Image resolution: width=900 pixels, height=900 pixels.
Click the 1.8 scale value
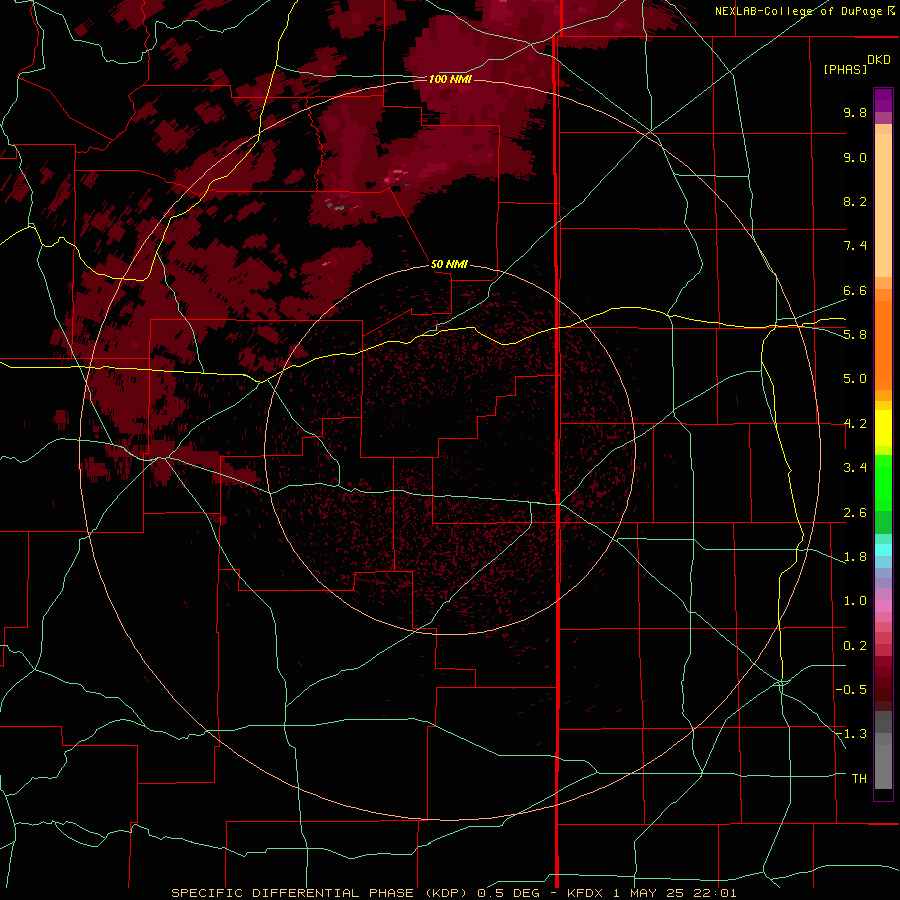point(855,557)
